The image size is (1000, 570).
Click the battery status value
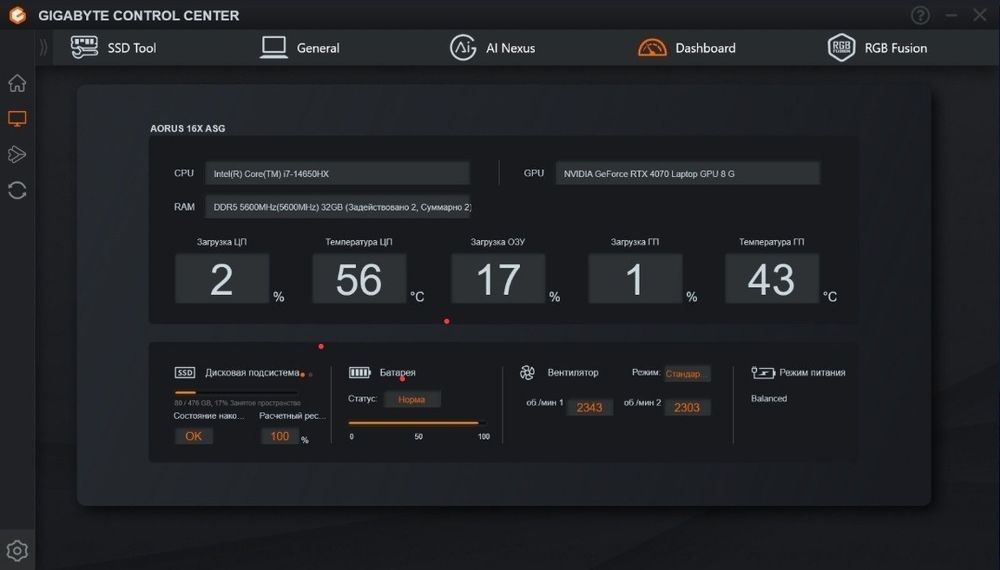[x=412, y=399]
